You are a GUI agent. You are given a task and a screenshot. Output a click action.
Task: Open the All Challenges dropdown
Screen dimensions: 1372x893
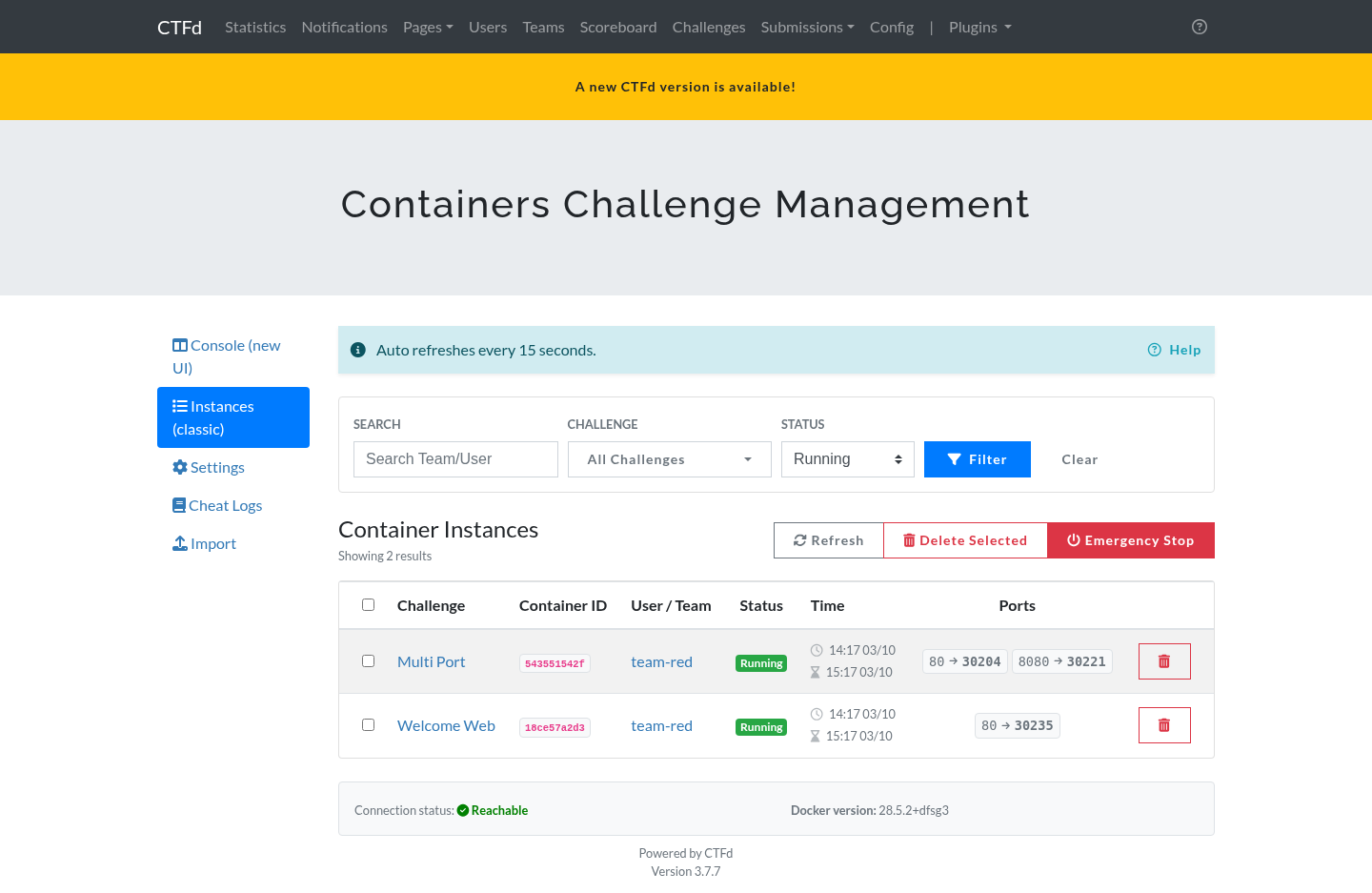(670, 459)
